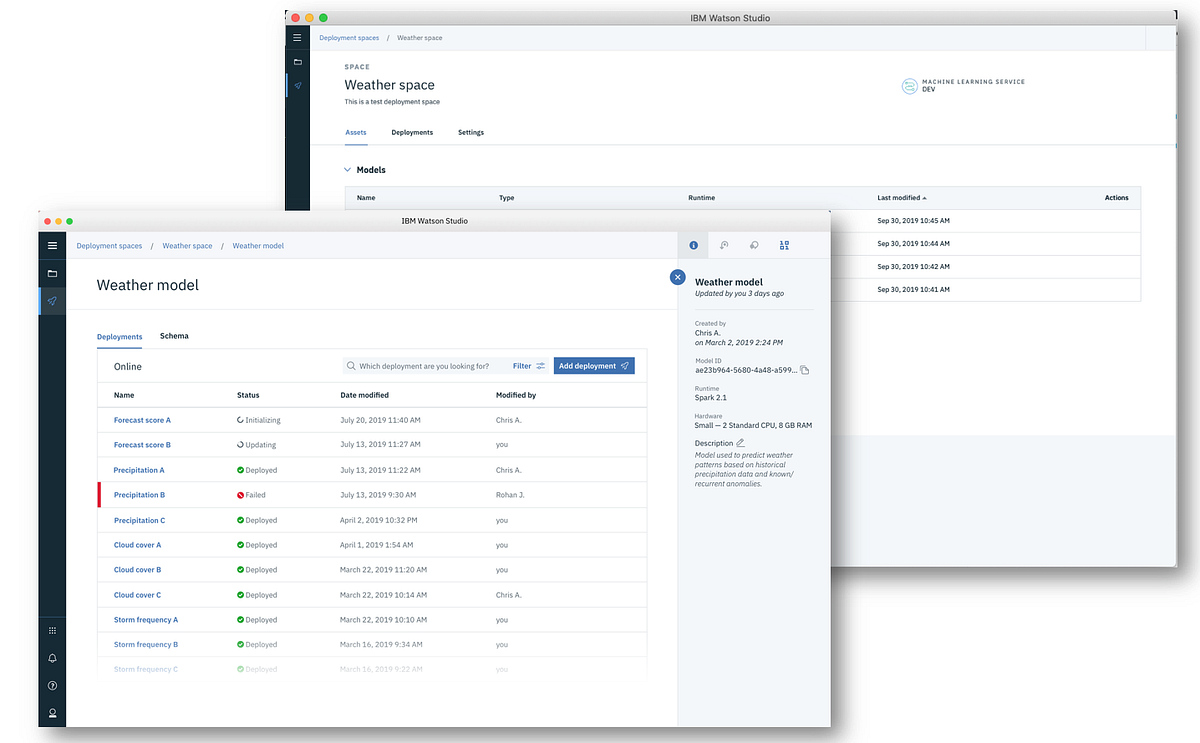Copy the Model ID using copy icon
The width and height of the screenshot is (1200, 743).
point(806,369)
